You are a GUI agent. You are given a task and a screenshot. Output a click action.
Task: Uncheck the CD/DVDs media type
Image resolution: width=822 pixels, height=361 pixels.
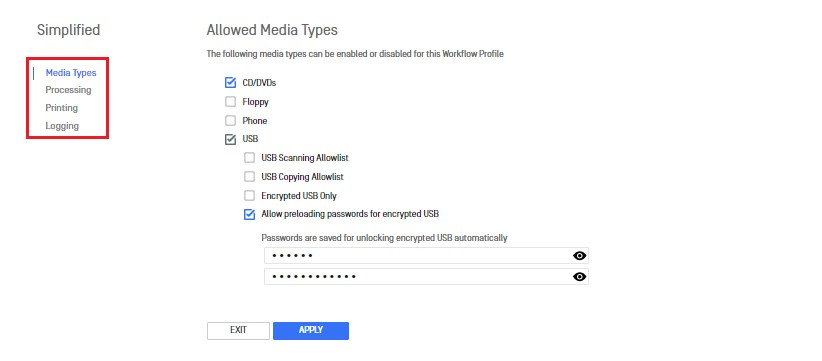click(x=230, y=83)
